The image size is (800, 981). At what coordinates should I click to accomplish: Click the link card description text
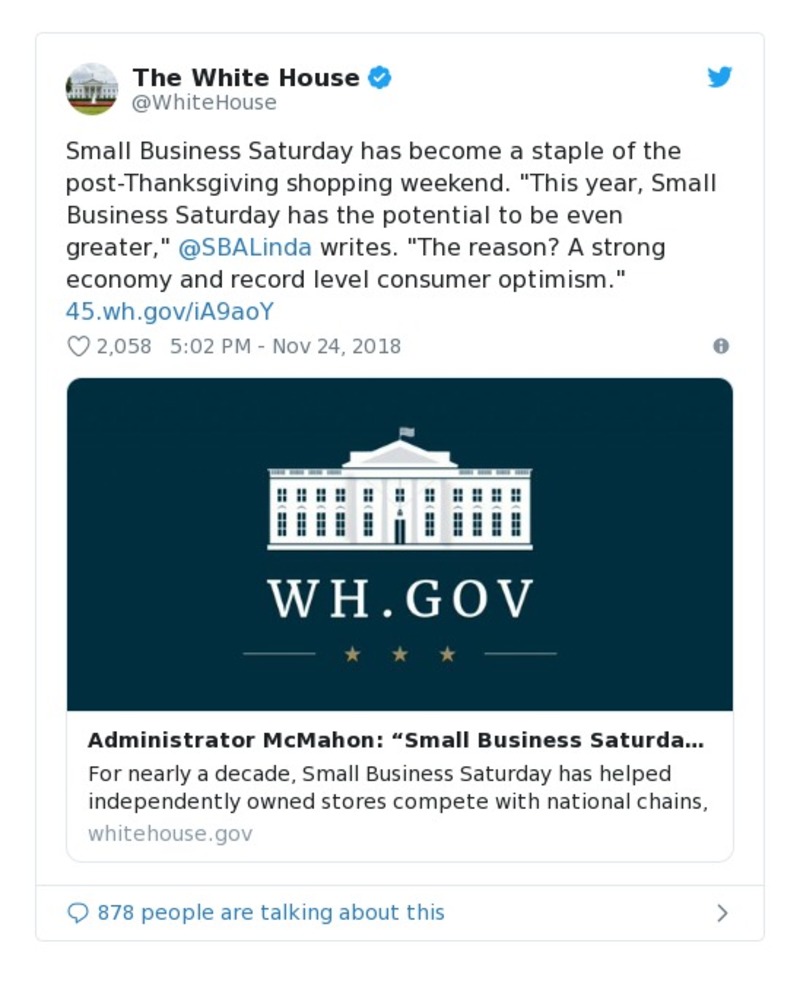(397, 788)
